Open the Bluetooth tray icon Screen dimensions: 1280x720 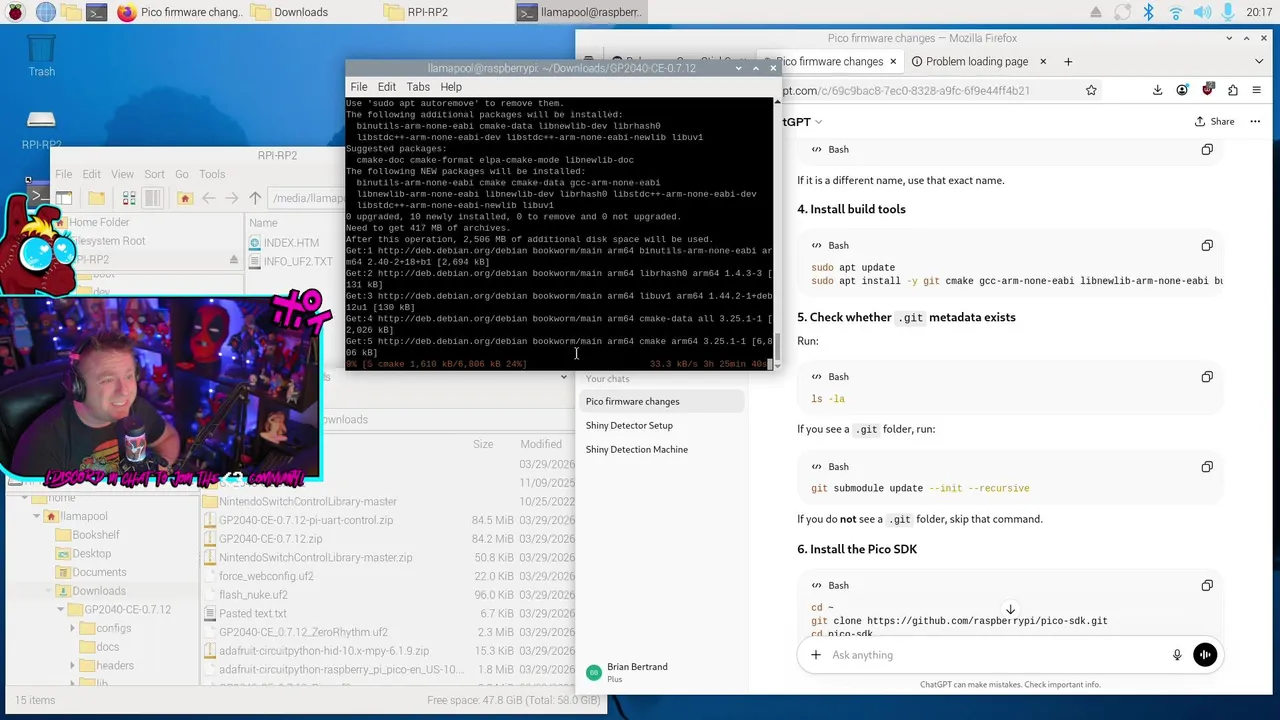pos(1149,12)
